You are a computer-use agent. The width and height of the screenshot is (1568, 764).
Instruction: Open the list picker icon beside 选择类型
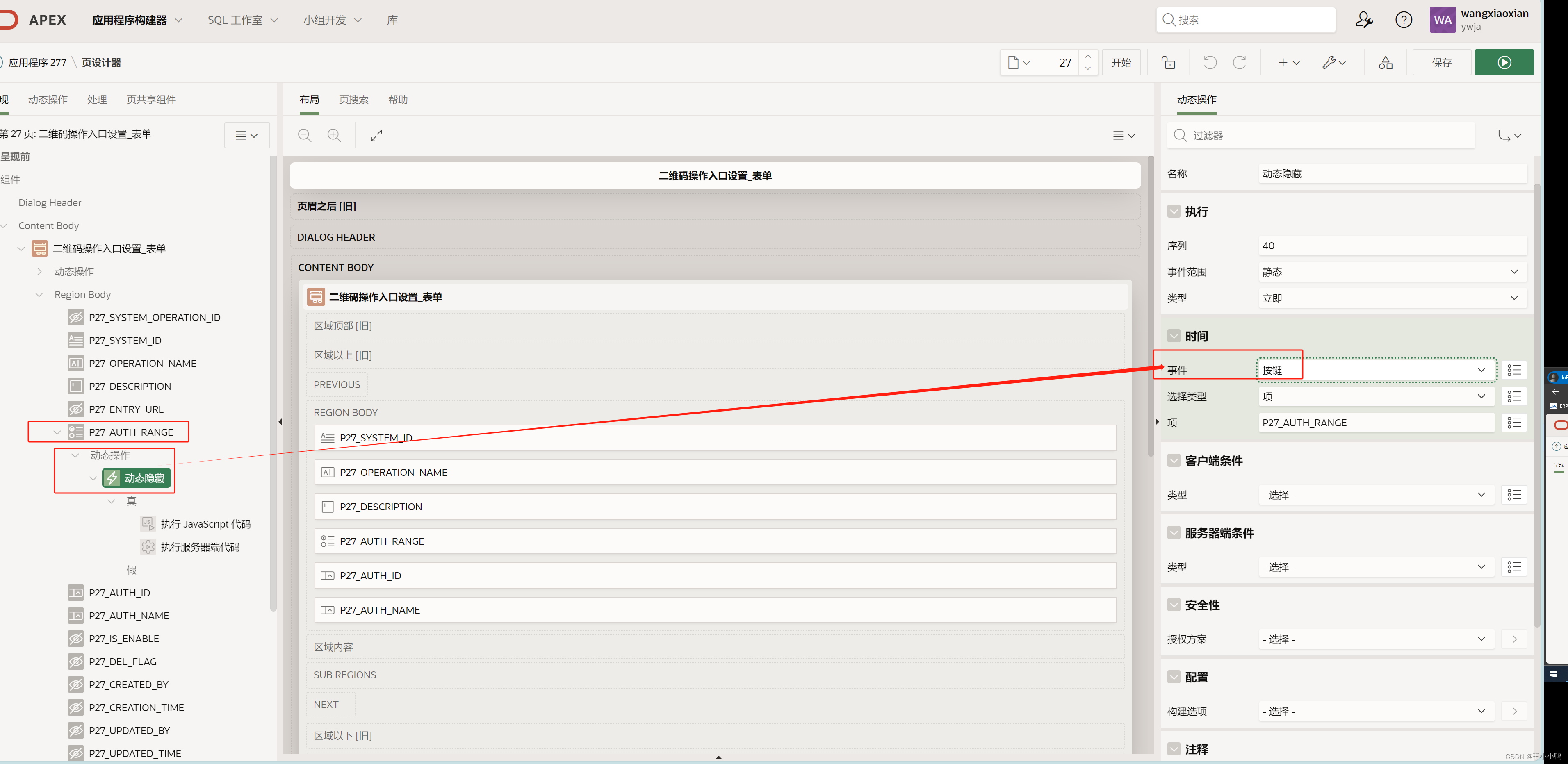click(1514, 397)
